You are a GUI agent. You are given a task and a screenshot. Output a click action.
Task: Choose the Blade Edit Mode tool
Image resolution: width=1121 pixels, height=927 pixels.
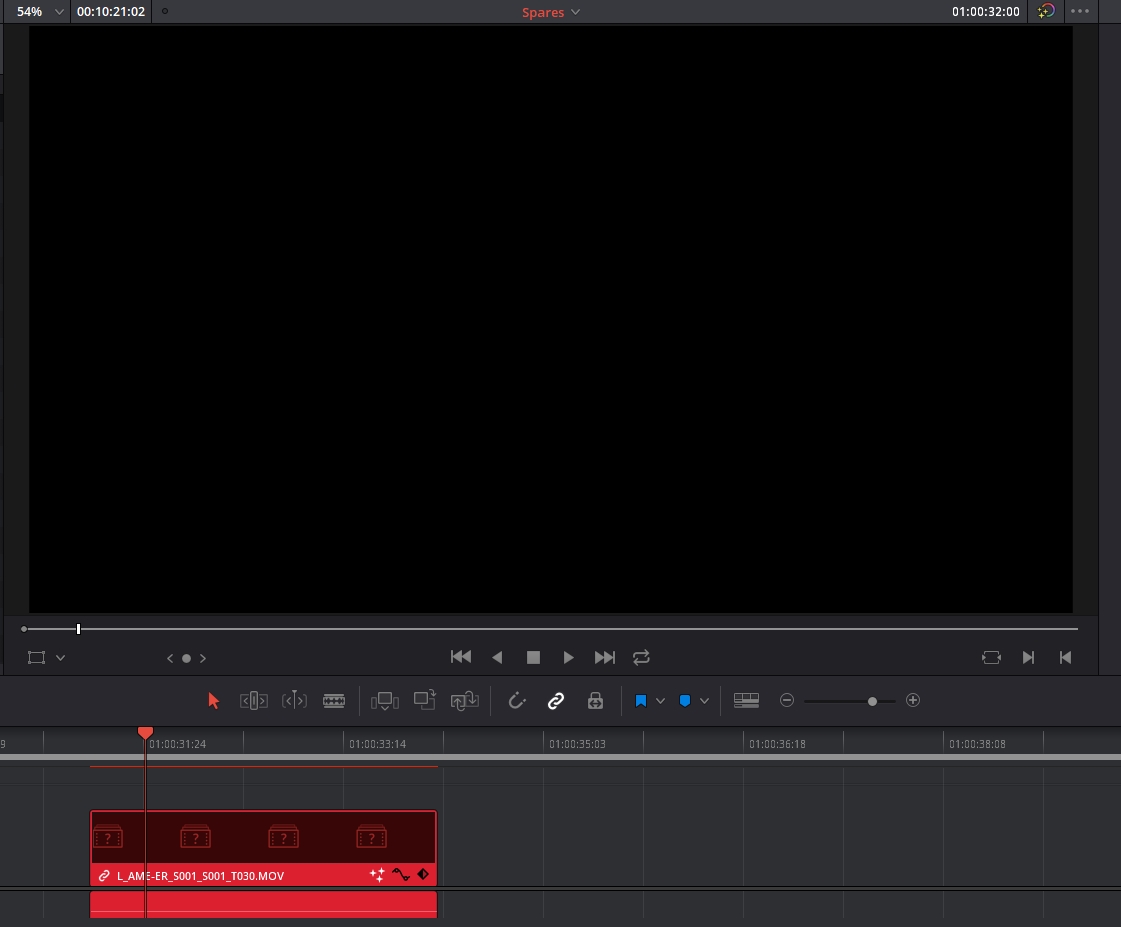click(x=334, y=701)
